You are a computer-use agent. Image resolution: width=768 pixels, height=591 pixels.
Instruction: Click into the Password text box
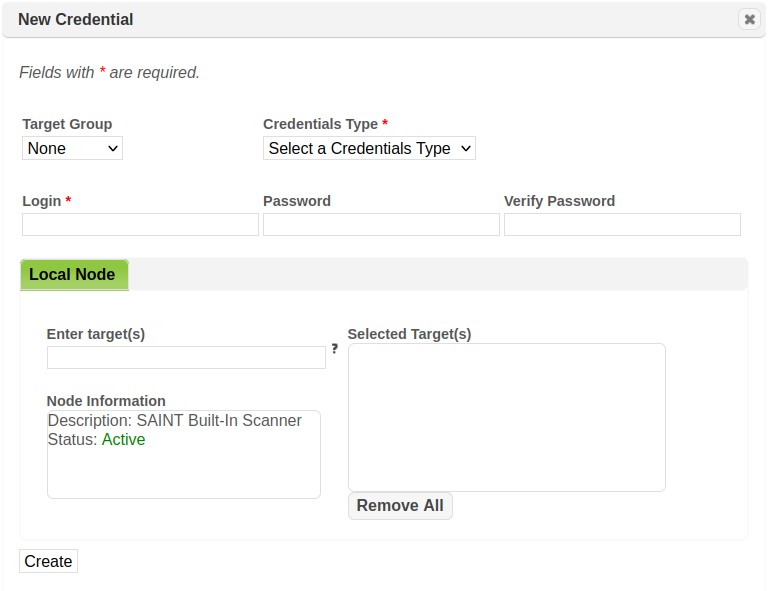pyautogui.click(x=381, y=224)
